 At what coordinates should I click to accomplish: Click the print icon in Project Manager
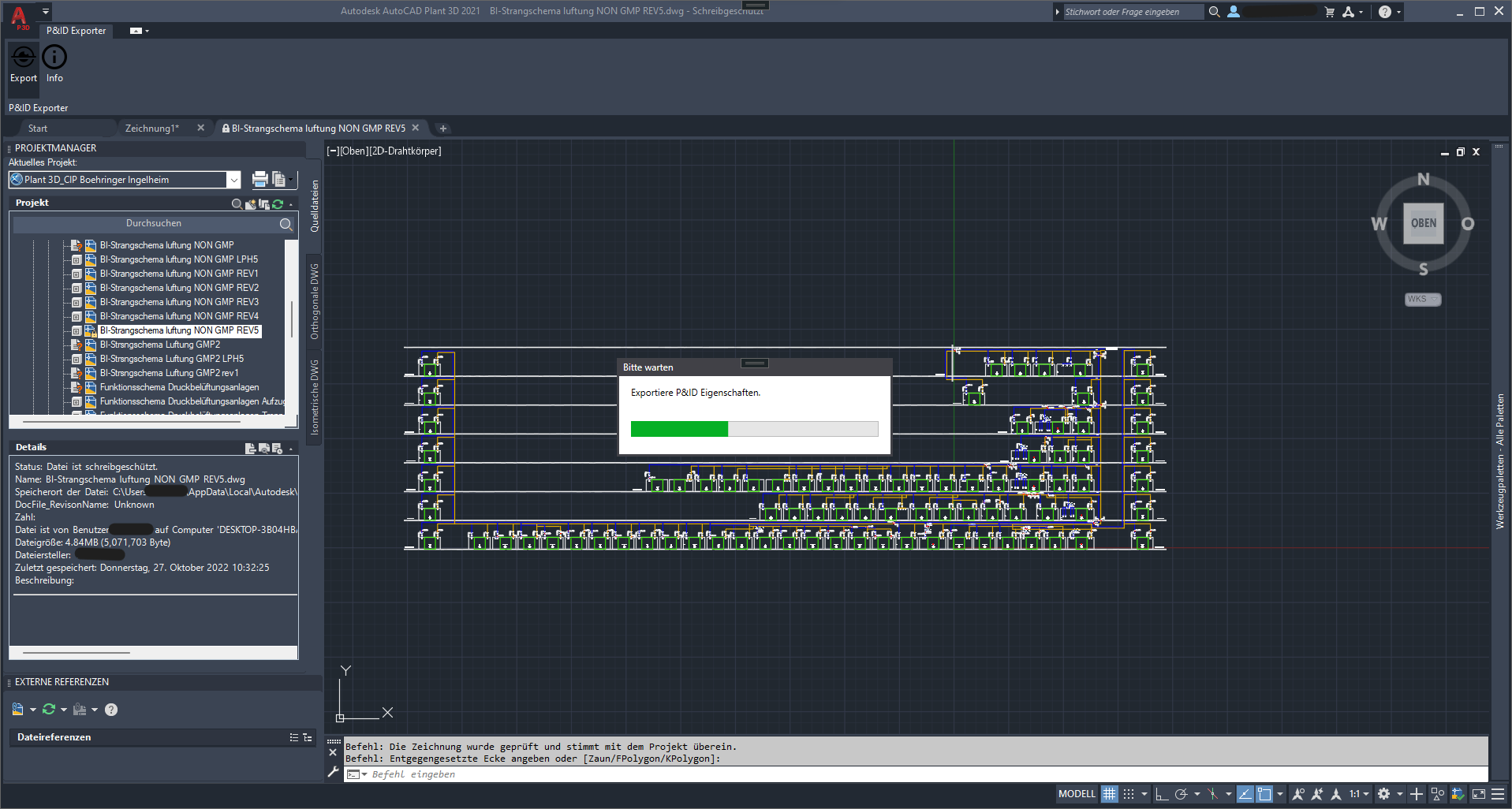(x=259, y=180)
